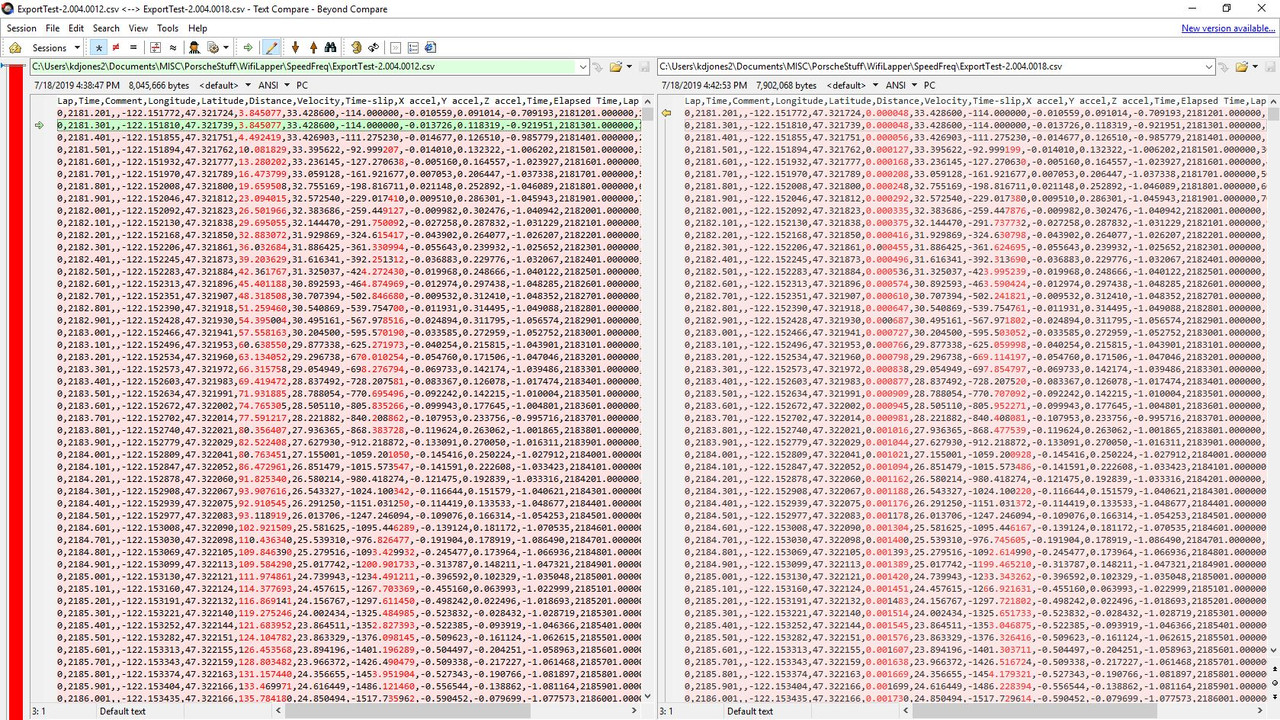This screenshot has height=720, width=1280.
Task: Click right pane date 7/18/2019 4:42:53 PM
Action: tap(703, 86)
